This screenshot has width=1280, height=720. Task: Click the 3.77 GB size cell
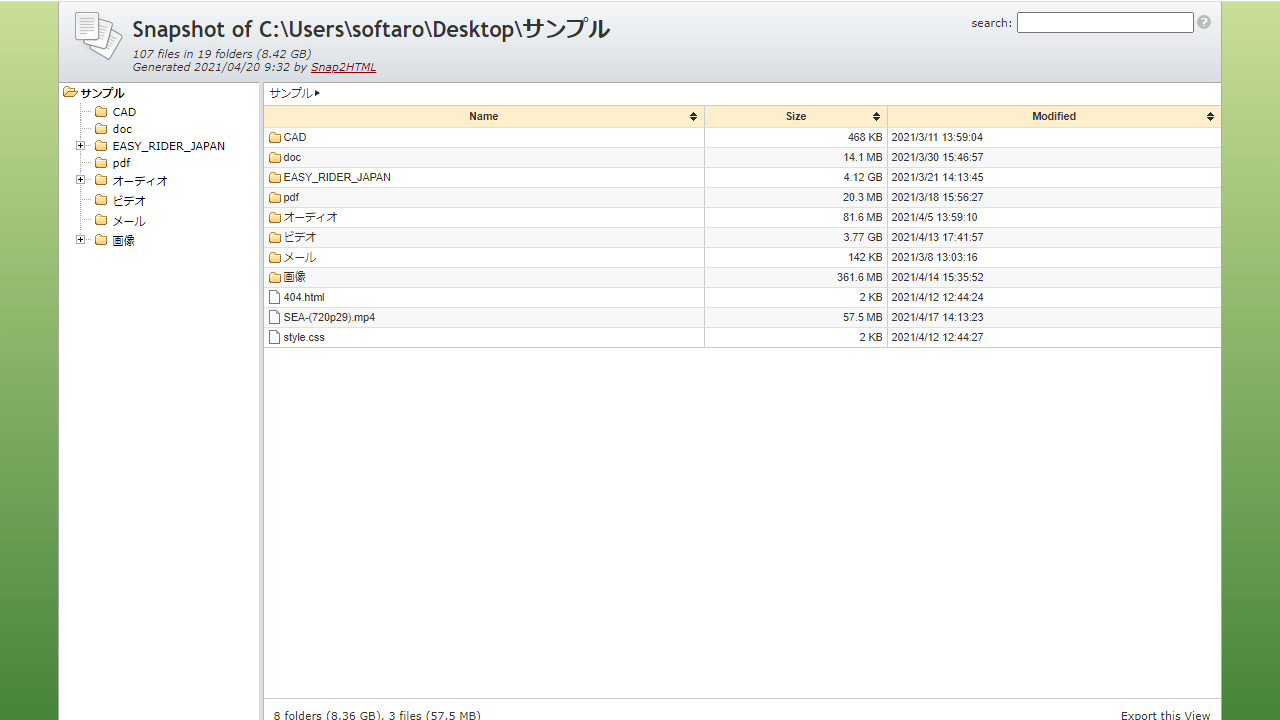click(796, 237)
